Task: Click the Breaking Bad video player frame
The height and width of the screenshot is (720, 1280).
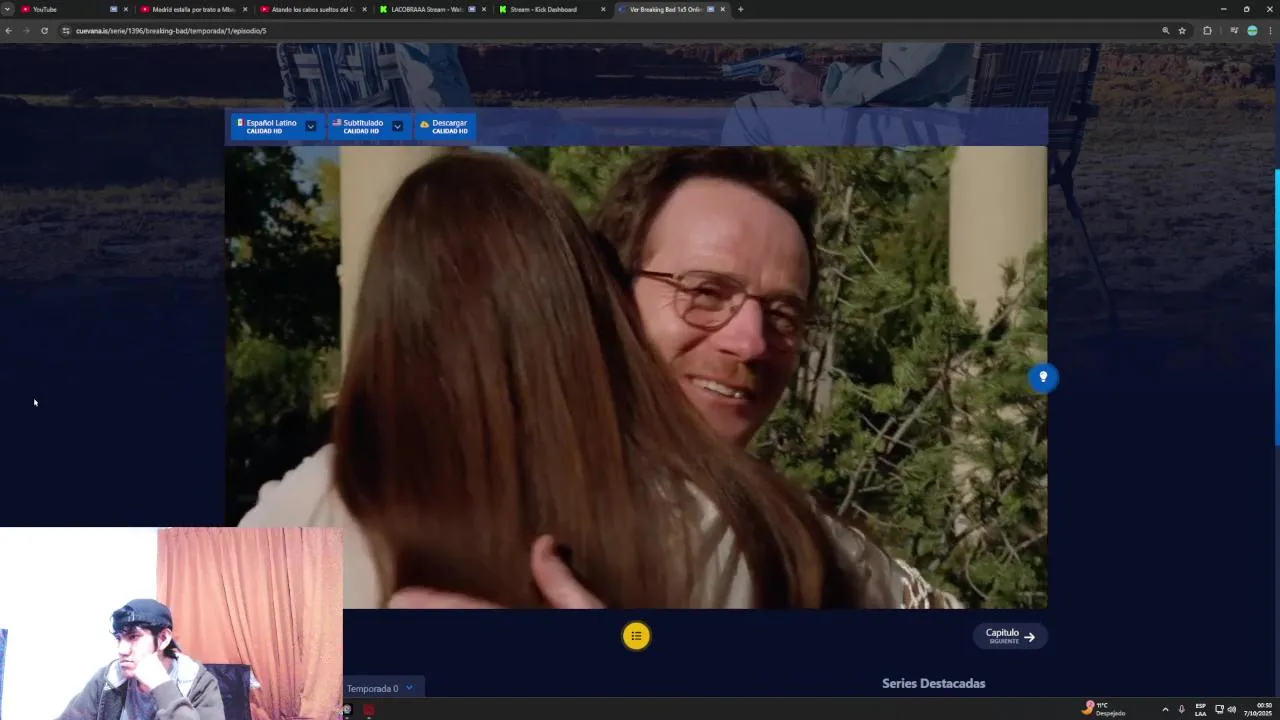Action: pyautogui.click(x=636, y=377)
